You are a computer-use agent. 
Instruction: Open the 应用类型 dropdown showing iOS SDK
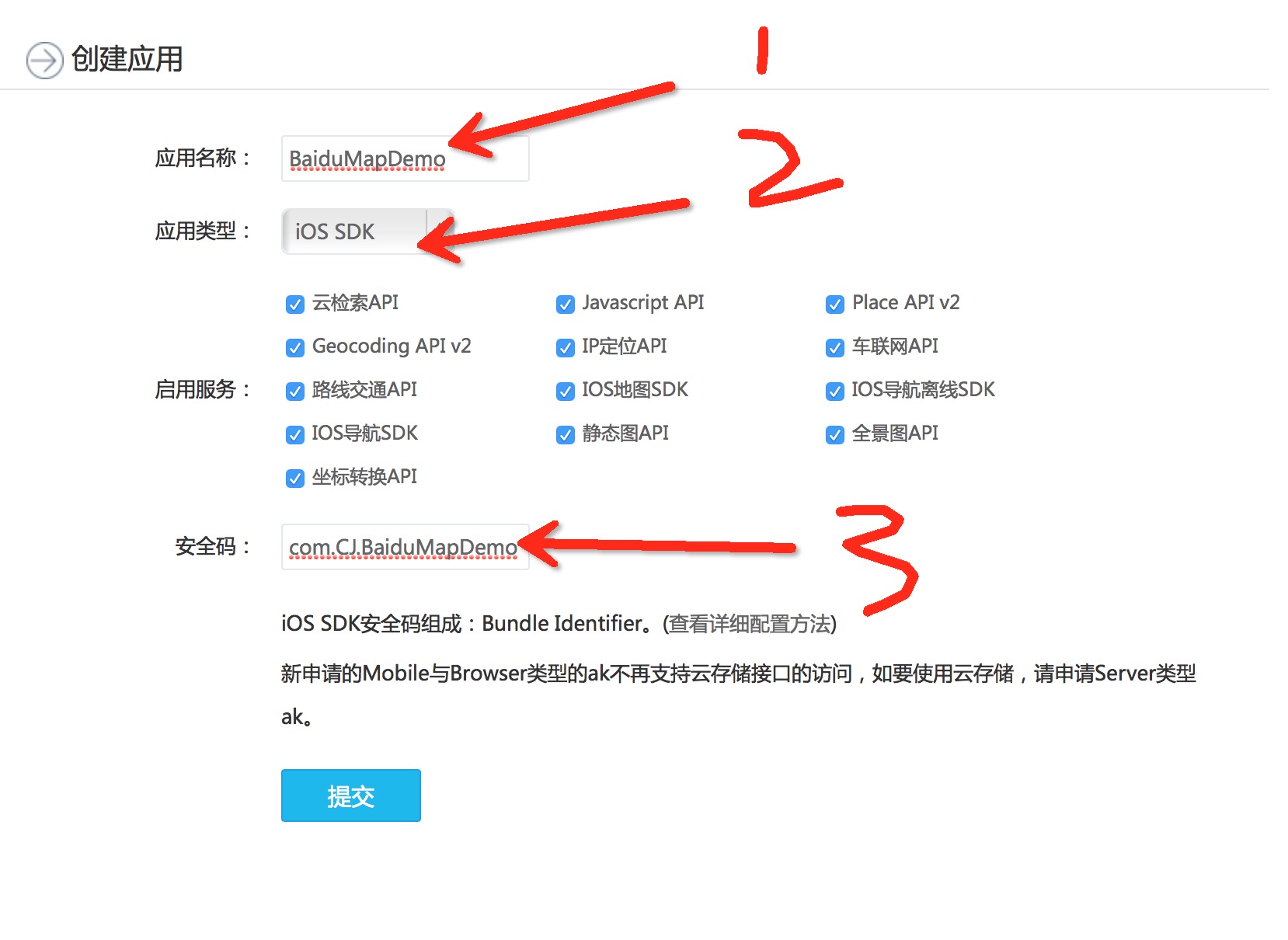(367, 232)
